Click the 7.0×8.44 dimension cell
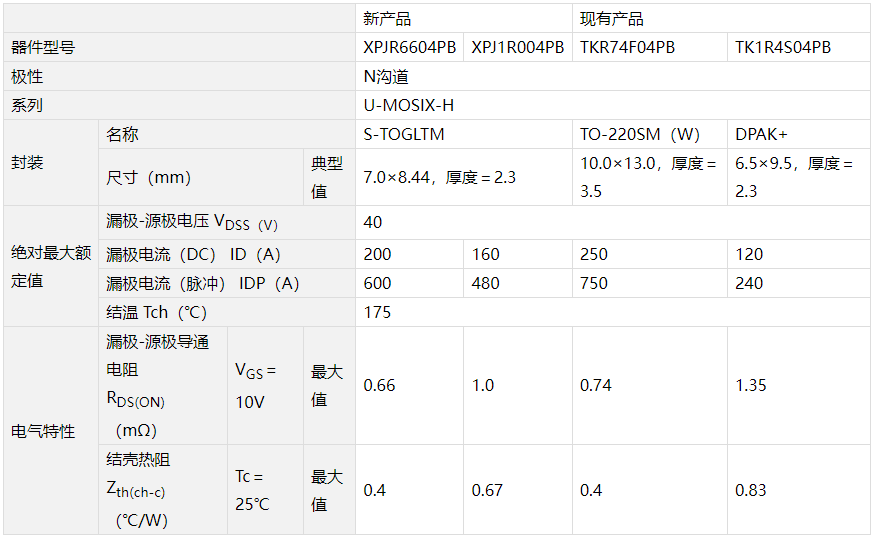This screenshot has height=539, width=874. pyautogui.click(x=464, y=177)
